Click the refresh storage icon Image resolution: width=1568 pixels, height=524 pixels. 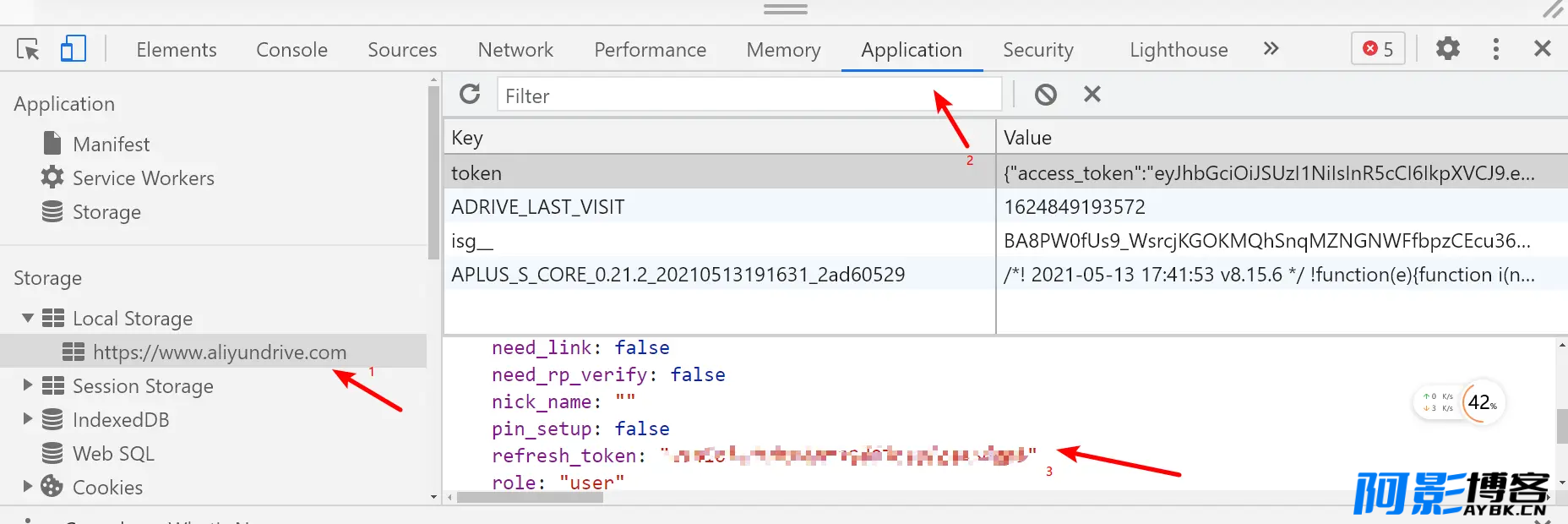coord(470,95)
